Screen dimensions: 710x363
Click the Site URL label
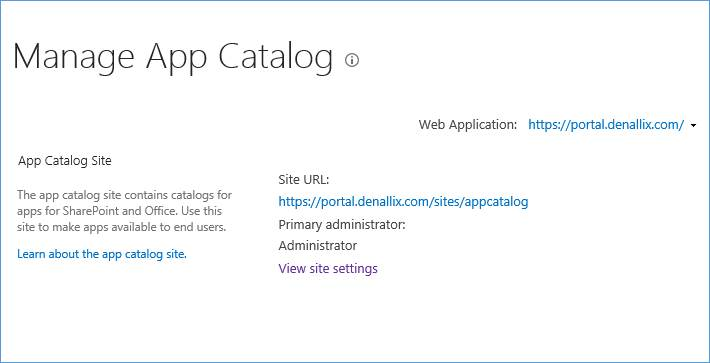[304, 180]
